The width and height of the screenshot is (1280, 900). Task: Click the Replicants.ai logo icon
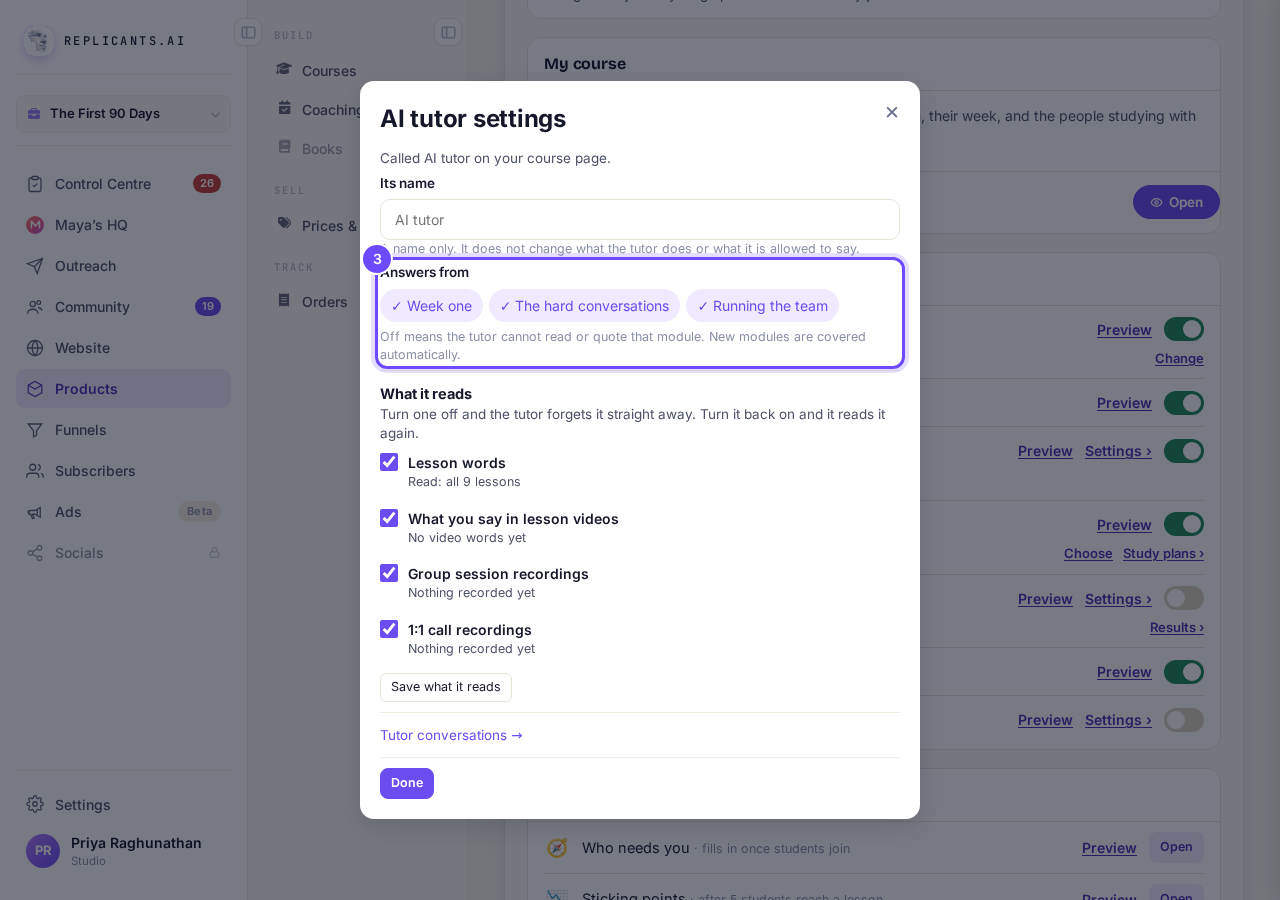pos(39,41)
